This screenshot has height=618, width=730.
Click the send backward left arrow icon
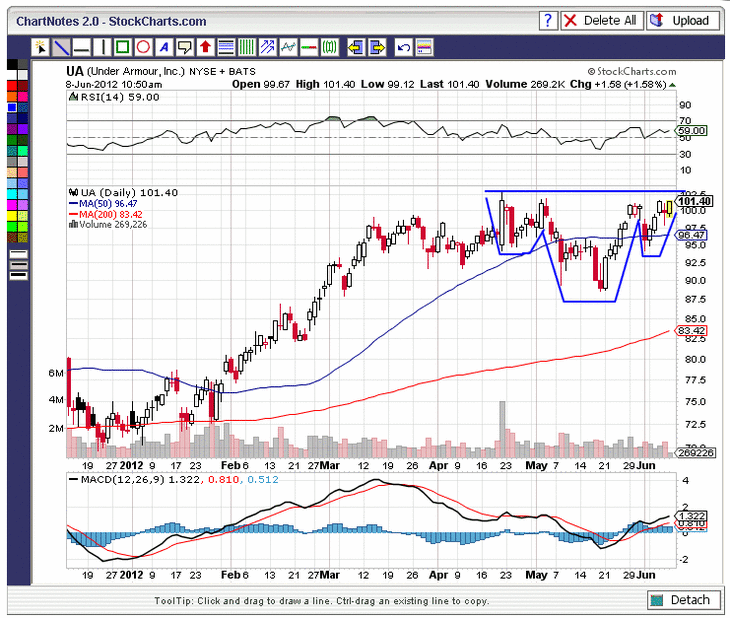click(356, 47)
